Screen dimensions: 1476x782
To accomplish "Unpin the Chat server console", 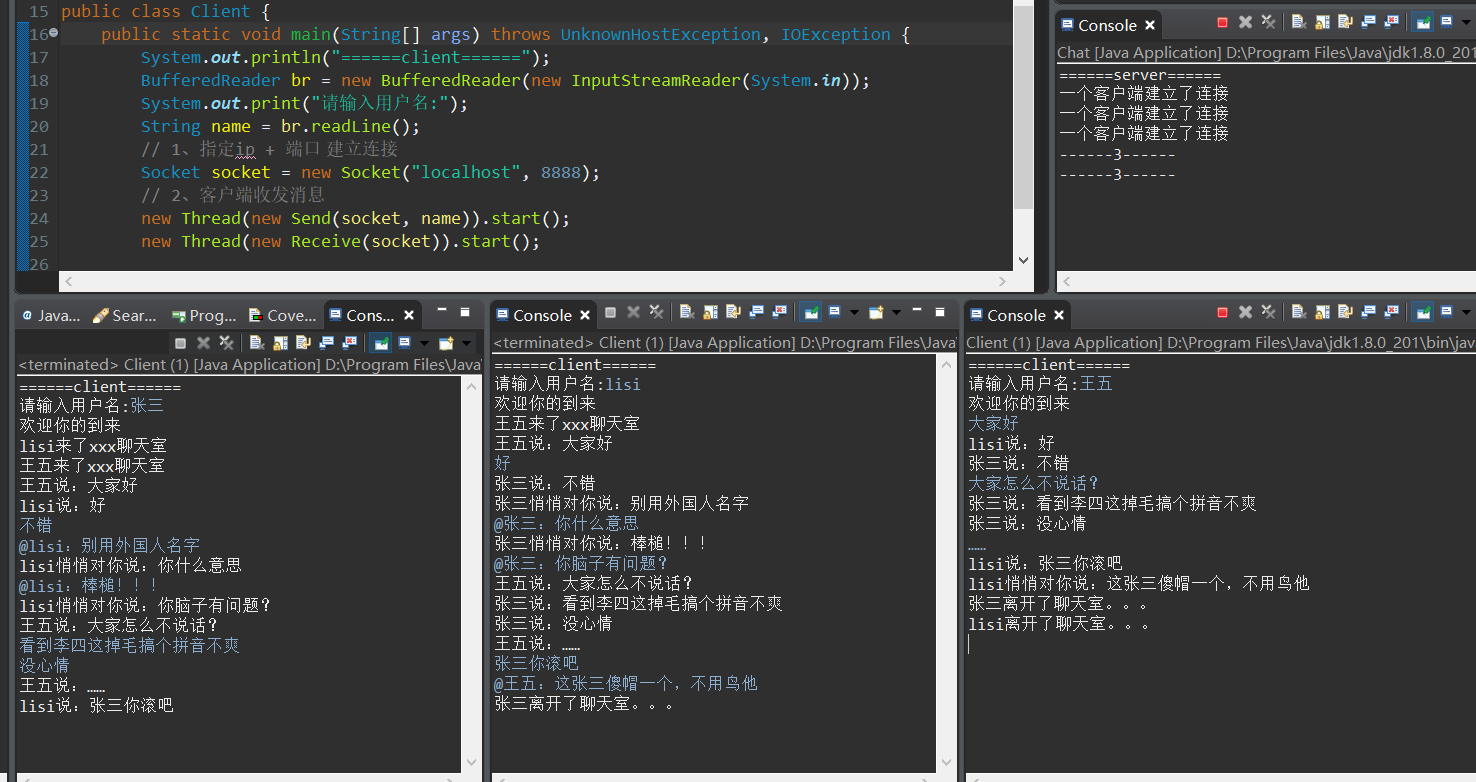I will click(1422, 22).
